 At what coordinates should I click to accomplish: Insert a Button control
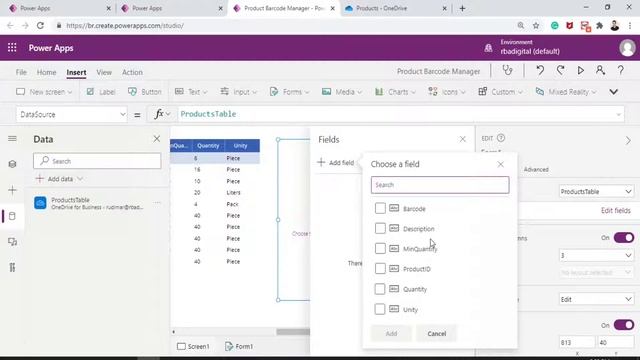pos(145,92)
